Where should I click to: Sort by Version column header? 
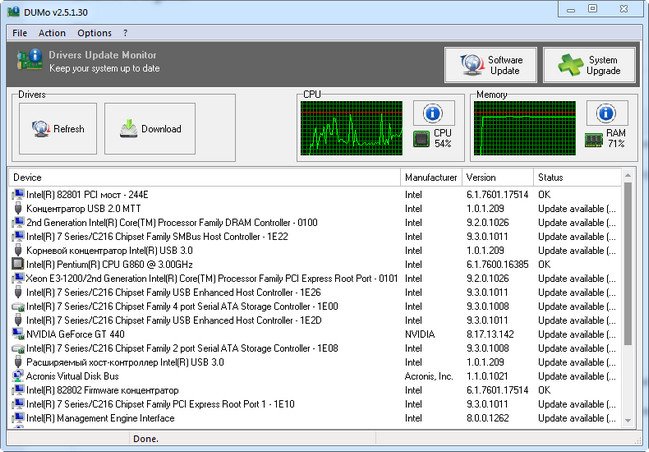tap(498, 178)
